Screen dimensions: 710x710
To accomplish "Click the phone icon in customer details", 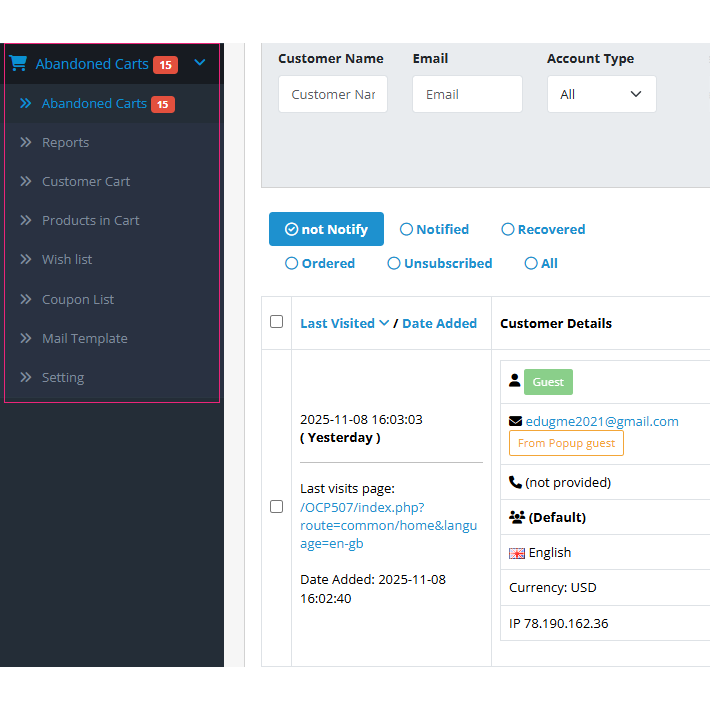I will coord(516,482).
